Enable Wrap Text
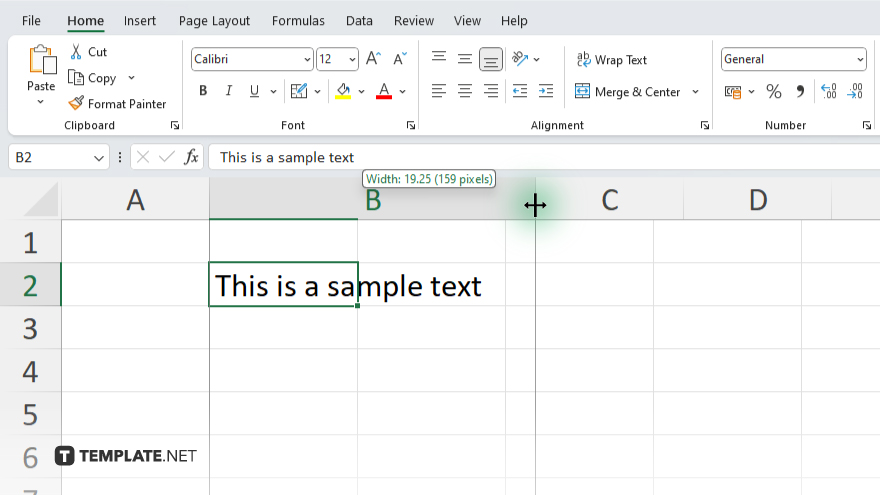This screenshot has width=880, height=495. point(612,59)
